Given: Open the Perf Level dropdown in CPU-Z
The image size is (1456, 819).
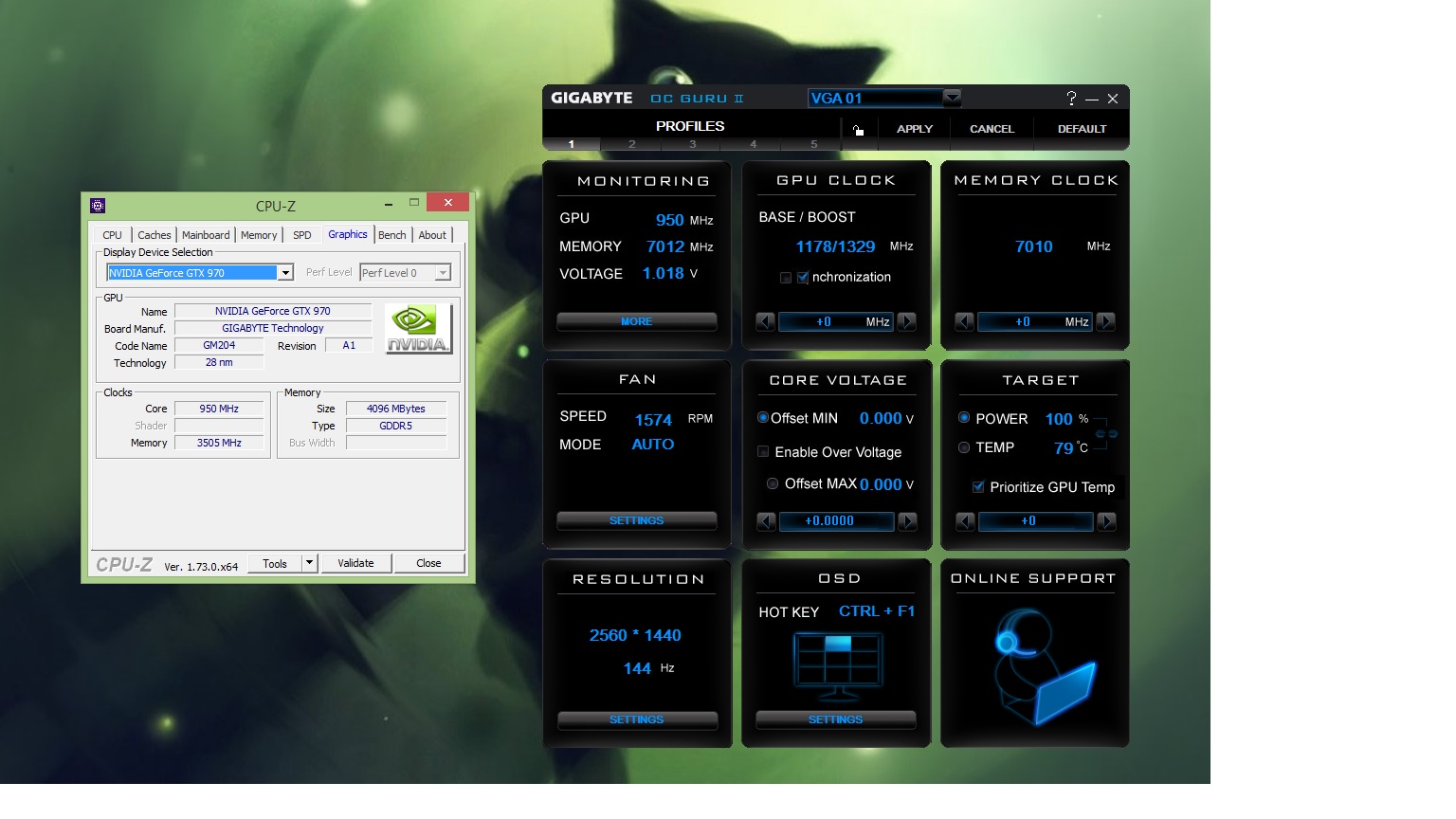Looking at the screenshot, I should (443, 273).
